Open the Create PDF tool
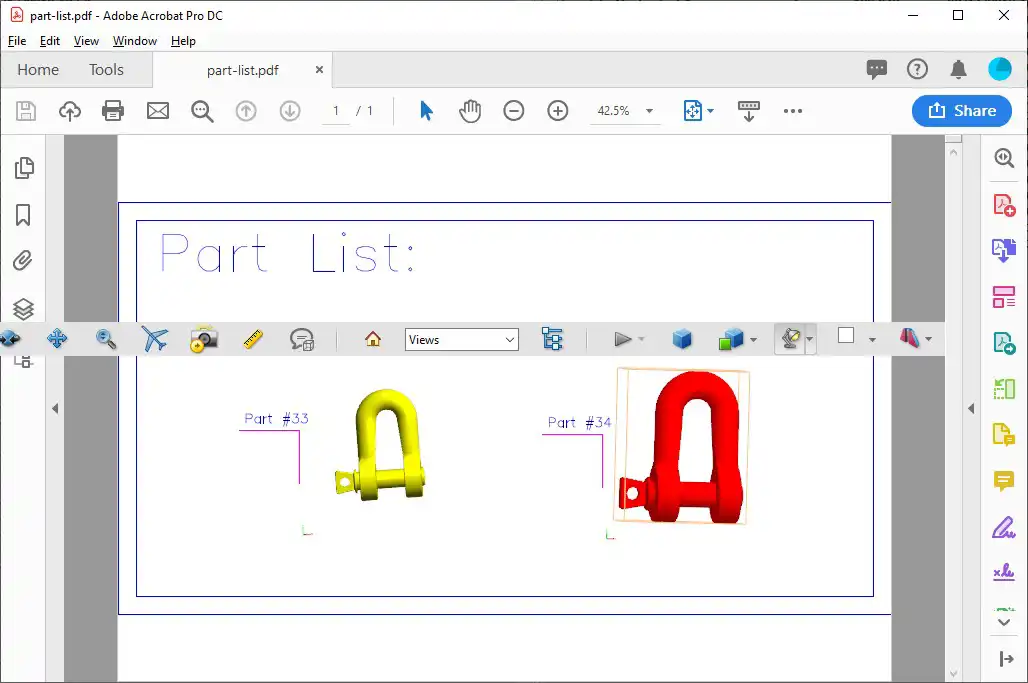1028x683 pixels. click(x=1004, y=205)
